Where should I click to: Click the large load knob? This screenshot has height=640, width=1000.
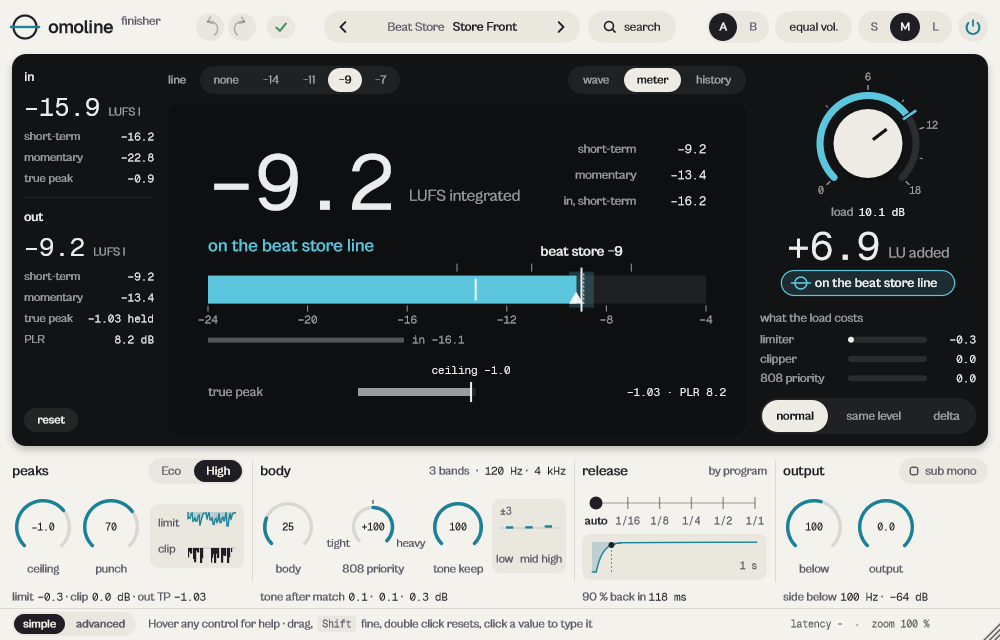coord(867,143)
